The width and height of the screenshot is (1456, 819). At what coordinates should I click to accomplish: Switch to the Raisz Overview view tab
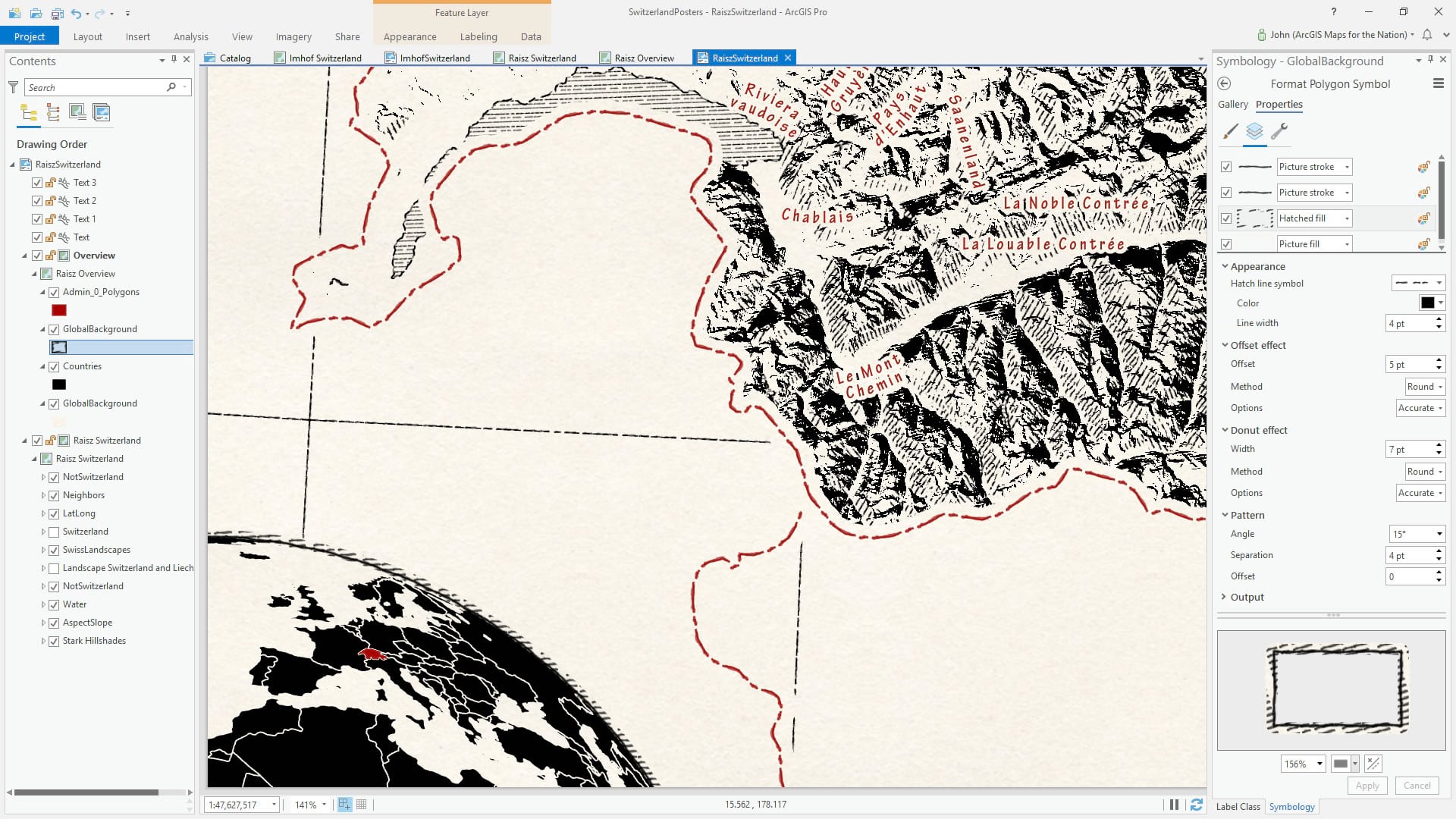643,58
